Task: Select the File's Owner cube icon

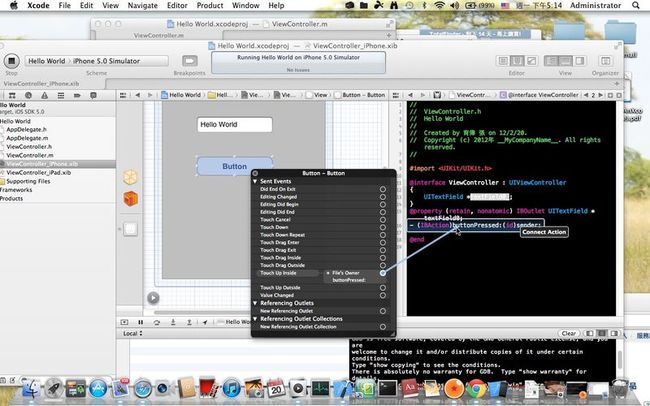Action: click(x=130, y=177)
